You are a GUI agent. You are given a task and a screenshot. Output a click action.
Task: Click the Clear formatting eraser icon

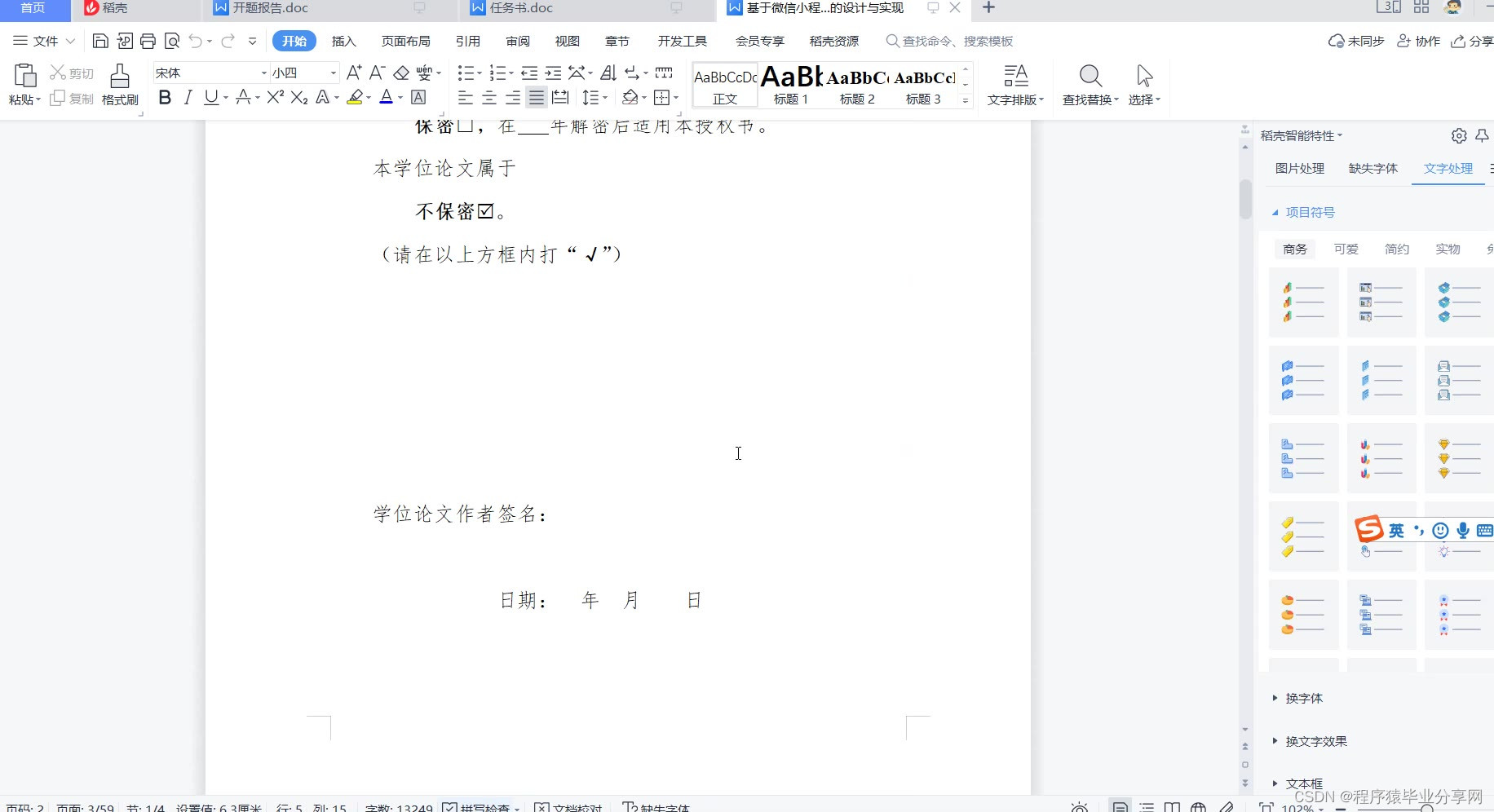coord(401,73)
